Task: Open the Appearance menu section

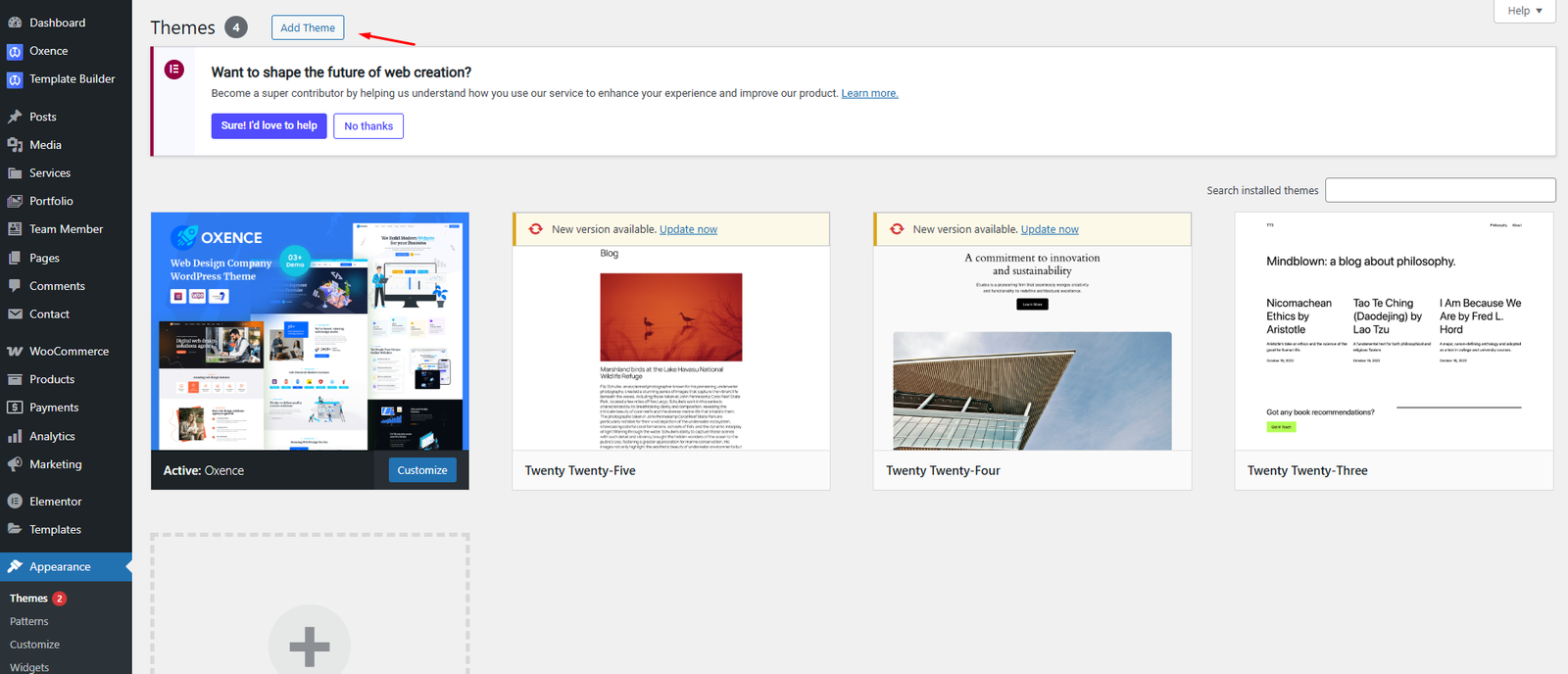Action: point(60,567)
